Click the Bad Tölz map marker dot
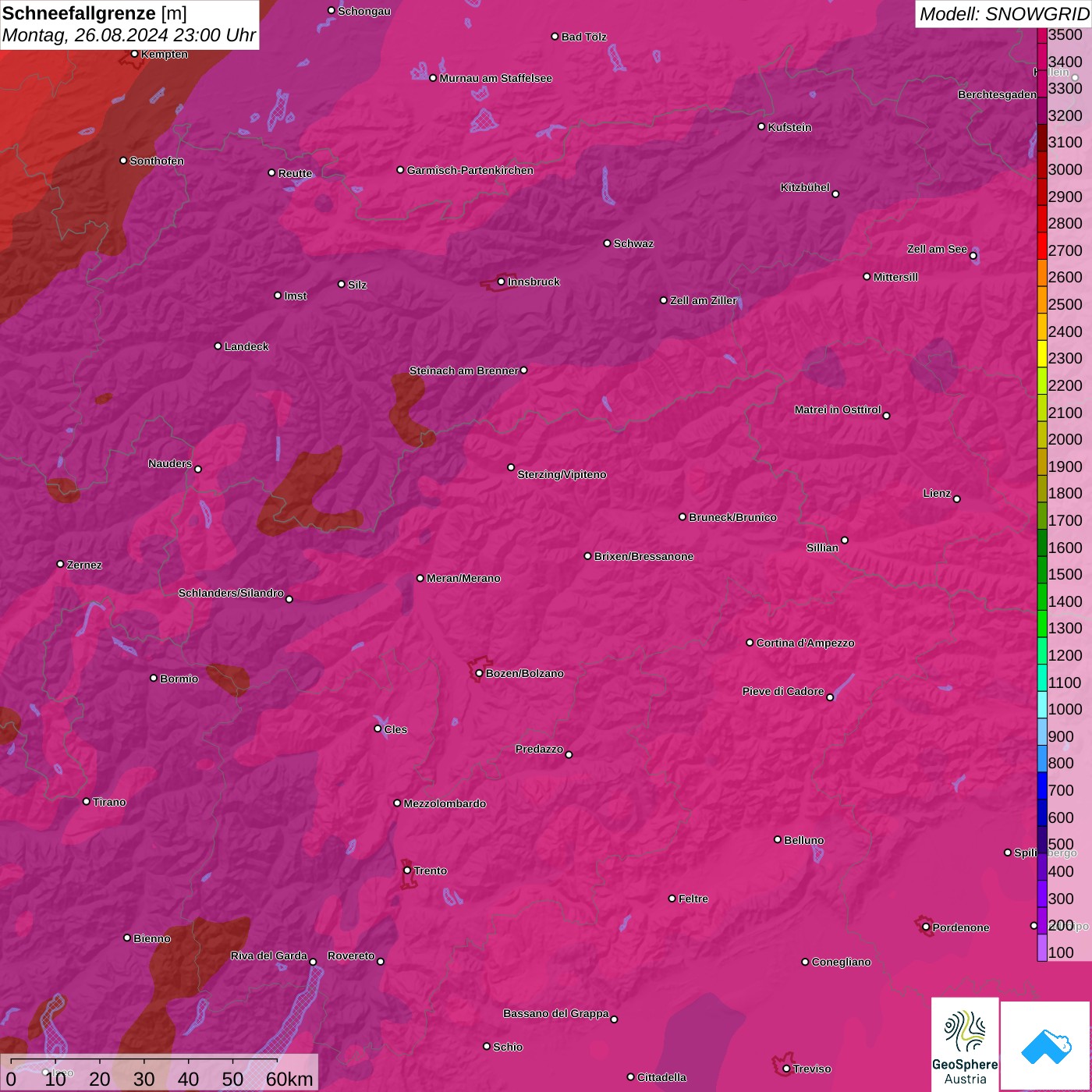The height and width of the screenshot is (1092, 1092). (x=555, y=37)
